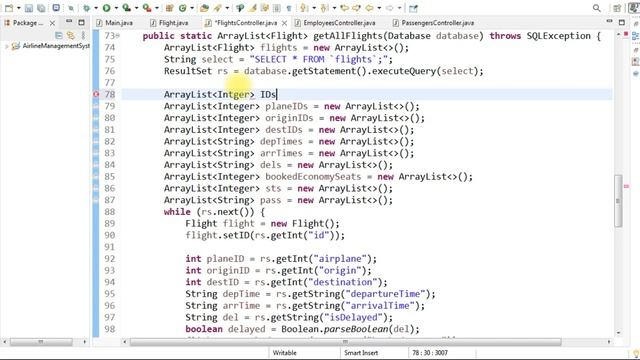640x360 pixels.
Task: Close the FlightsController.java tab
Action: (x=284, y=23)
